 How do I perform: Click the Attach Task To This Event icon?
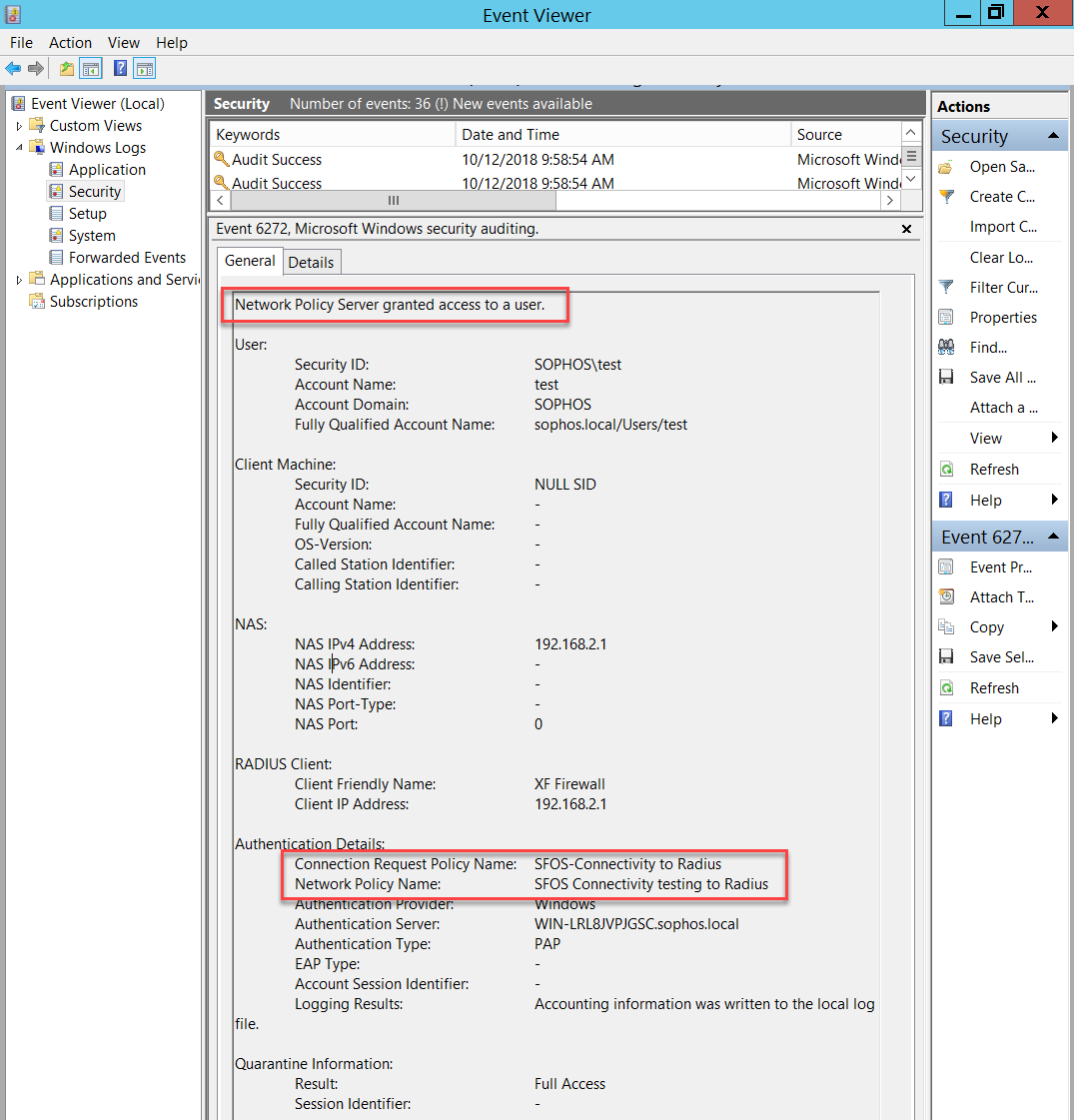pos(945,597)
